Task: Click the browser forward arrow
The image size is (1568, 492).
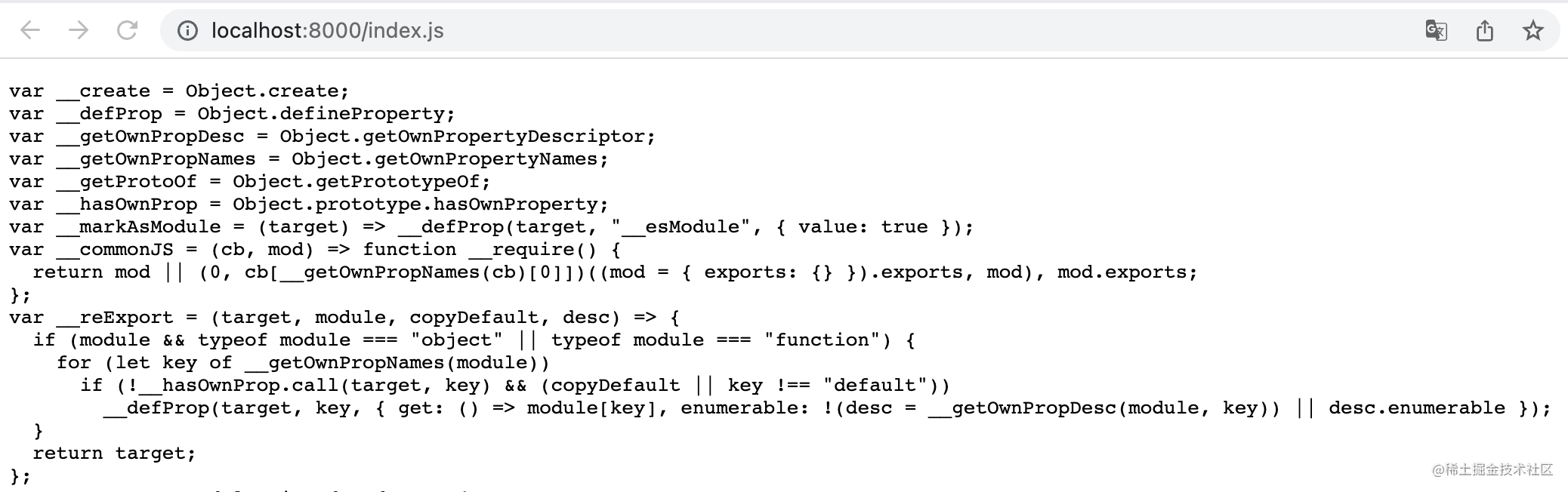Action: click(x=79, y=30)
